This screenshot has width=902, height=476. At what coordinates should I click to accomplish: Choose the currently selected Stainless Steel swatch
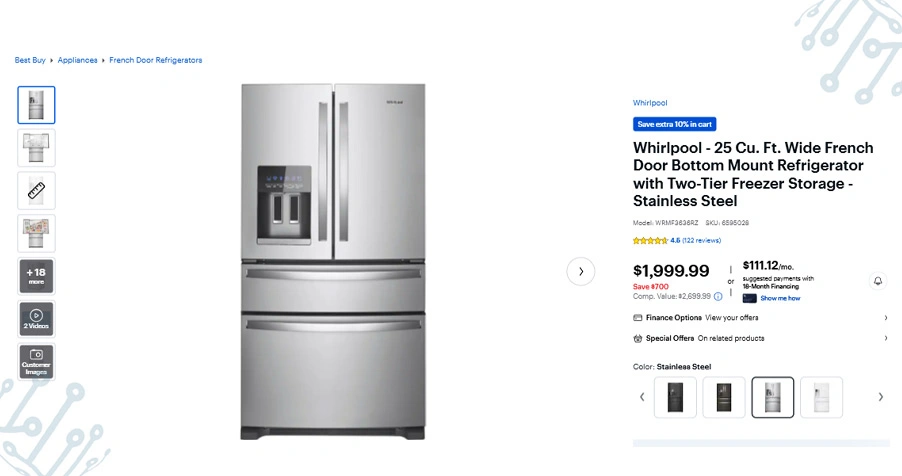pyautogui.click(x=773, y=397)
